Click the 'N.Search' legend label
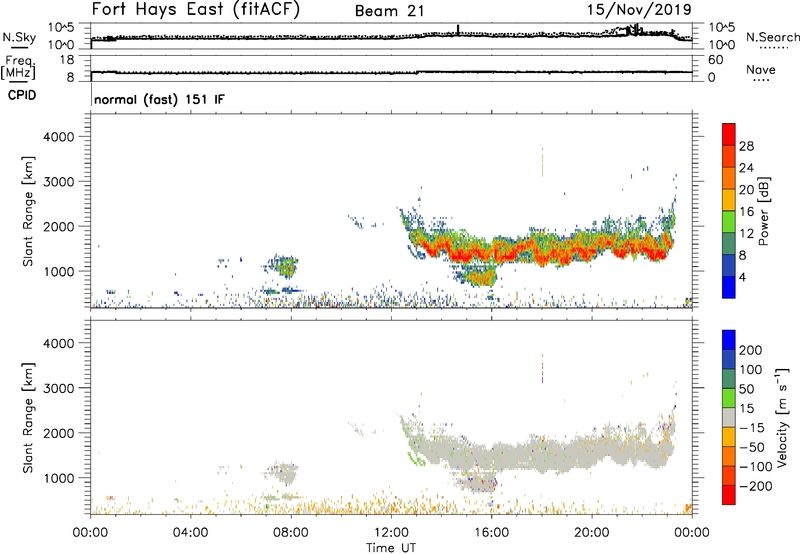 [773, 37]
